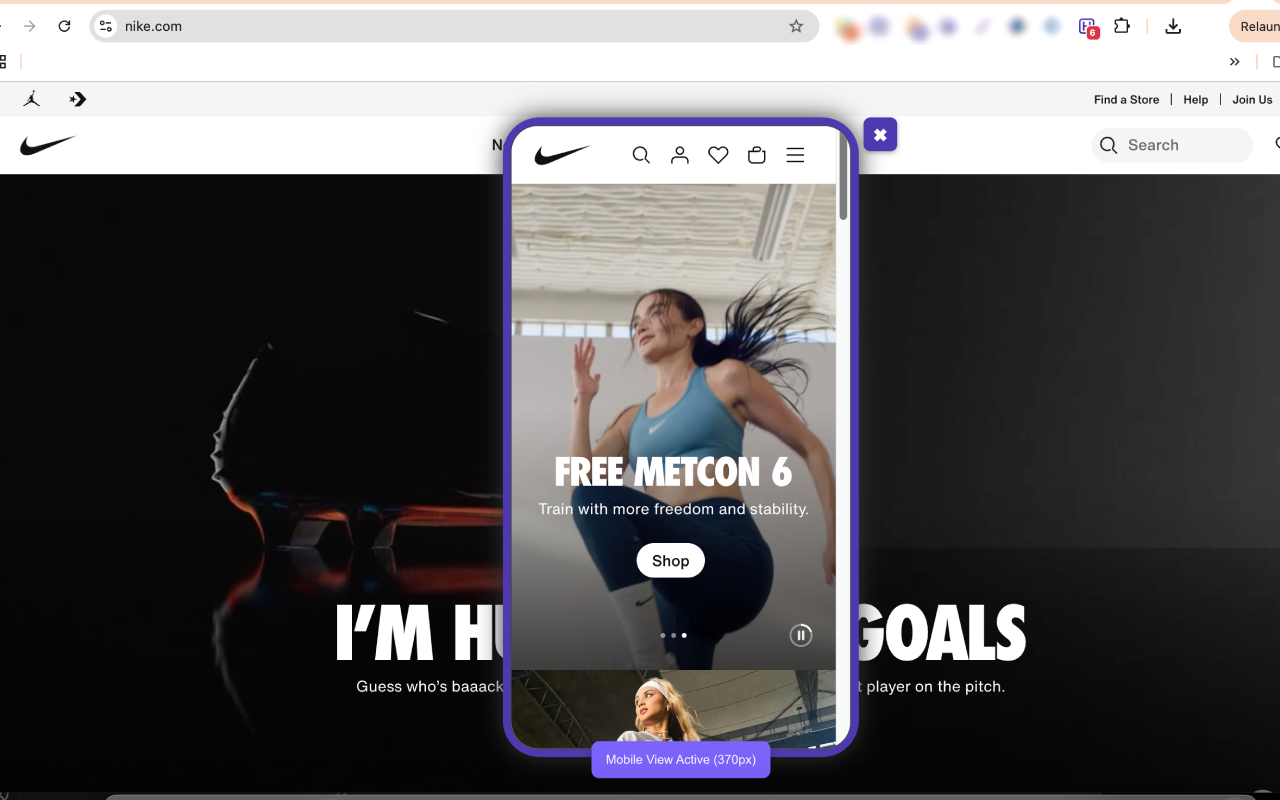The image size is (1280, 800).
Task: Select the second carousel dot indicator
Action: point(673,635)
